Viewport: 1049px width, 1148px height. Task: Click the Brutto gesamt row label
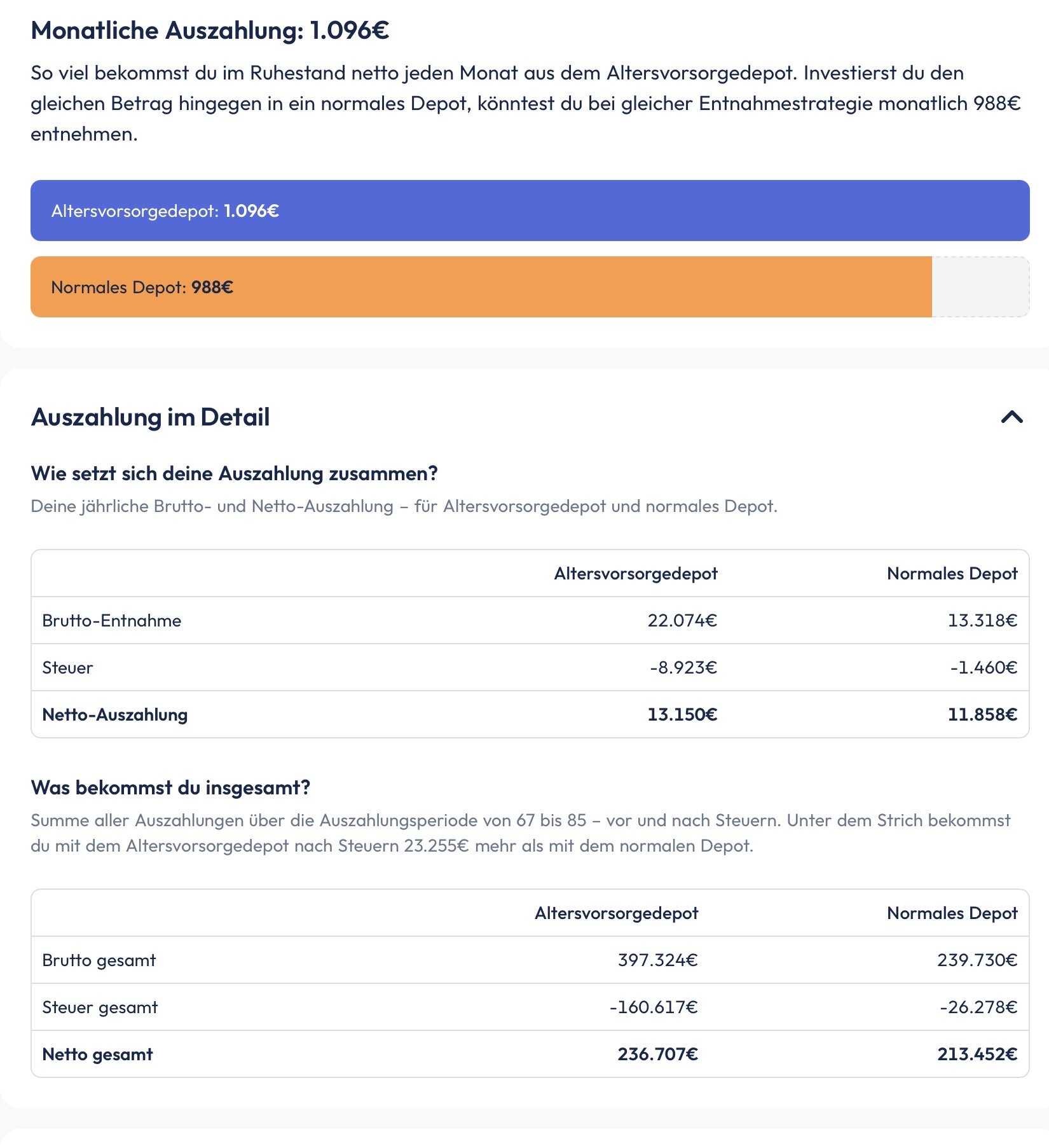[x=99, y=960]
